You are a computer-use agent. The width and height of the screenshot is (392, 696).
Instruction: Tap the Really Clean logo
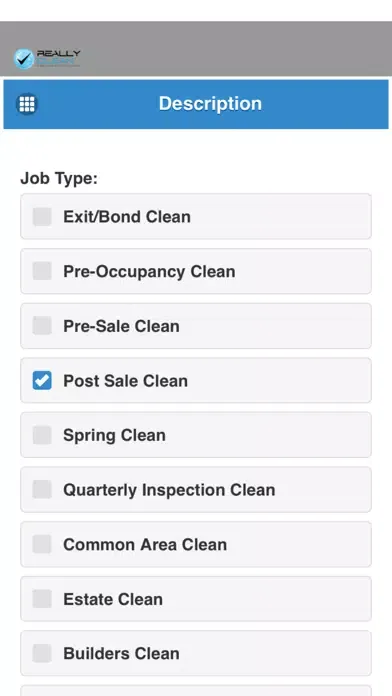[x=47, y=59]
